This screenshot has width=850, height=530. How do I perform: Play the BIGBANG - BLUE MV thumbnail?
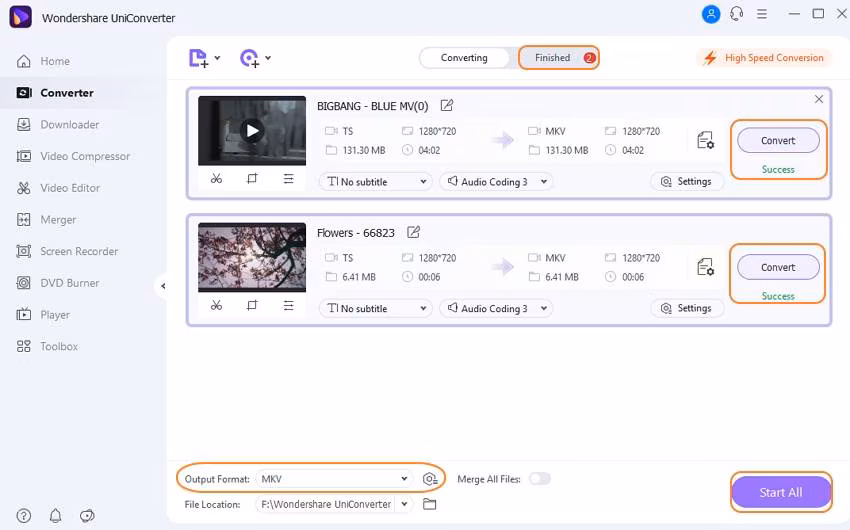[x=252, y=131]
